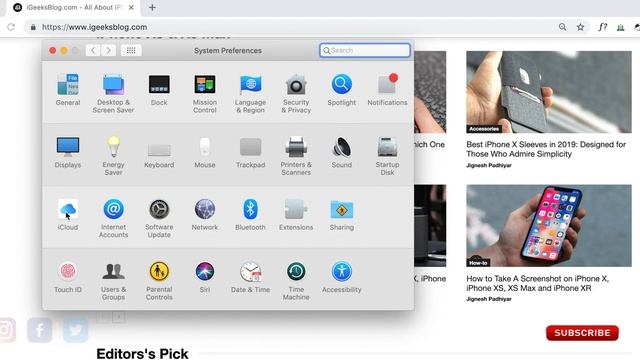Click the iPhone X sleeve article thumbnail

[x=549, y=92]
